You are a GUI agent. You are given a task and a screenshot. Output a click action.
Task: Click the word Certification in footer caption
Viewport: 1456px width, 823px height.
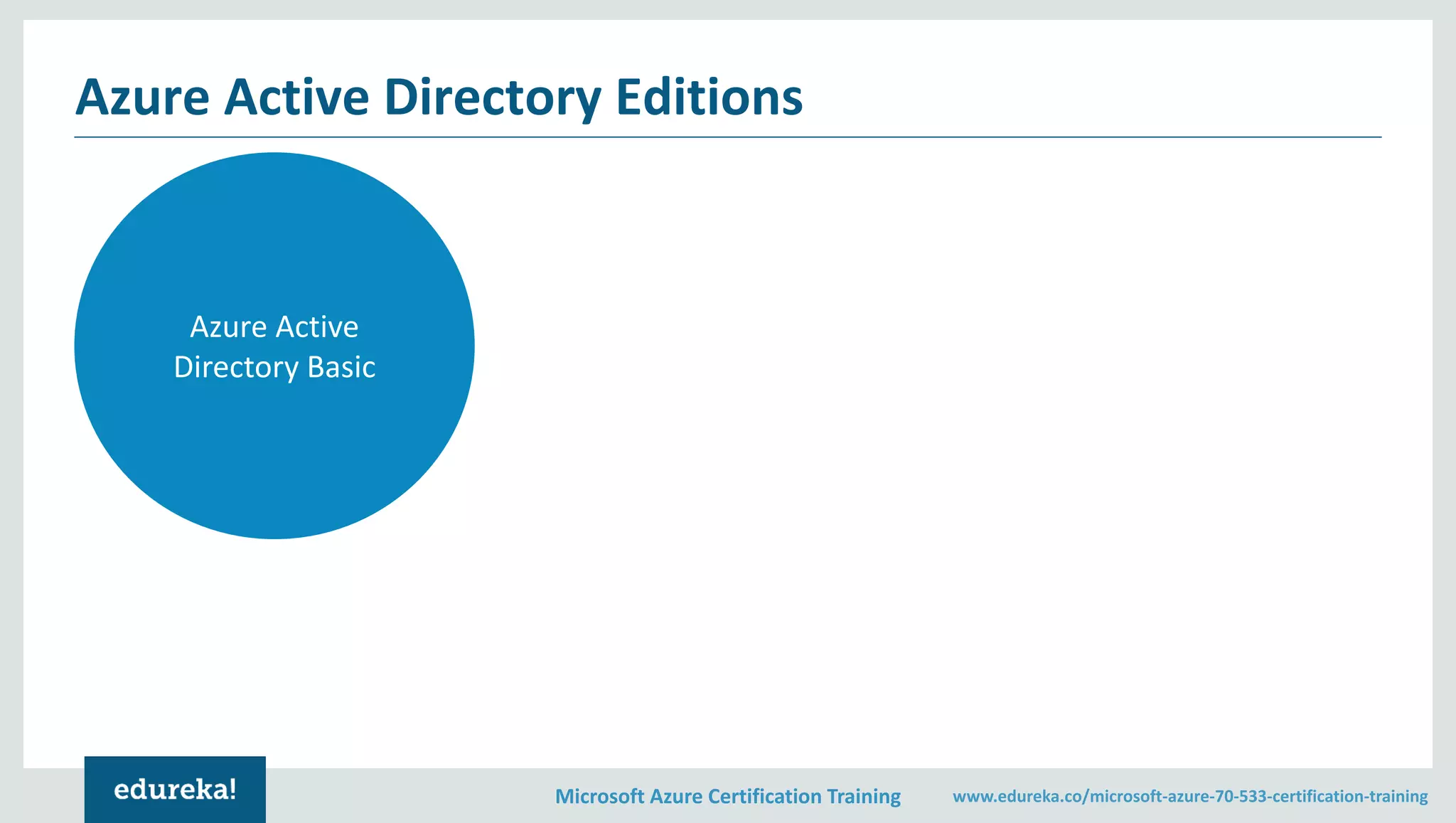[764, 796]
